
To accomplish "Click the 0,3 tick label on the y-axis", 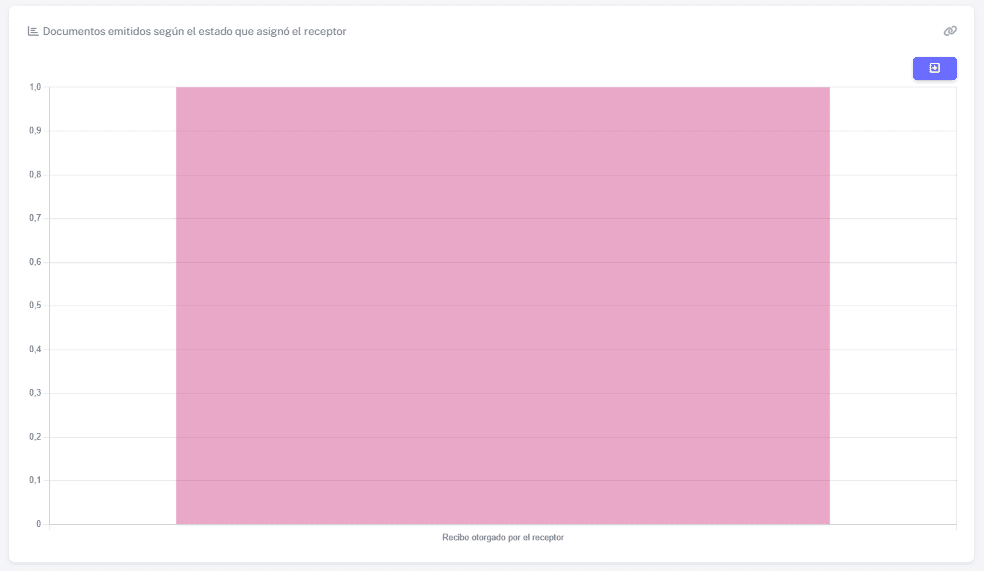I will pos(35,393).
